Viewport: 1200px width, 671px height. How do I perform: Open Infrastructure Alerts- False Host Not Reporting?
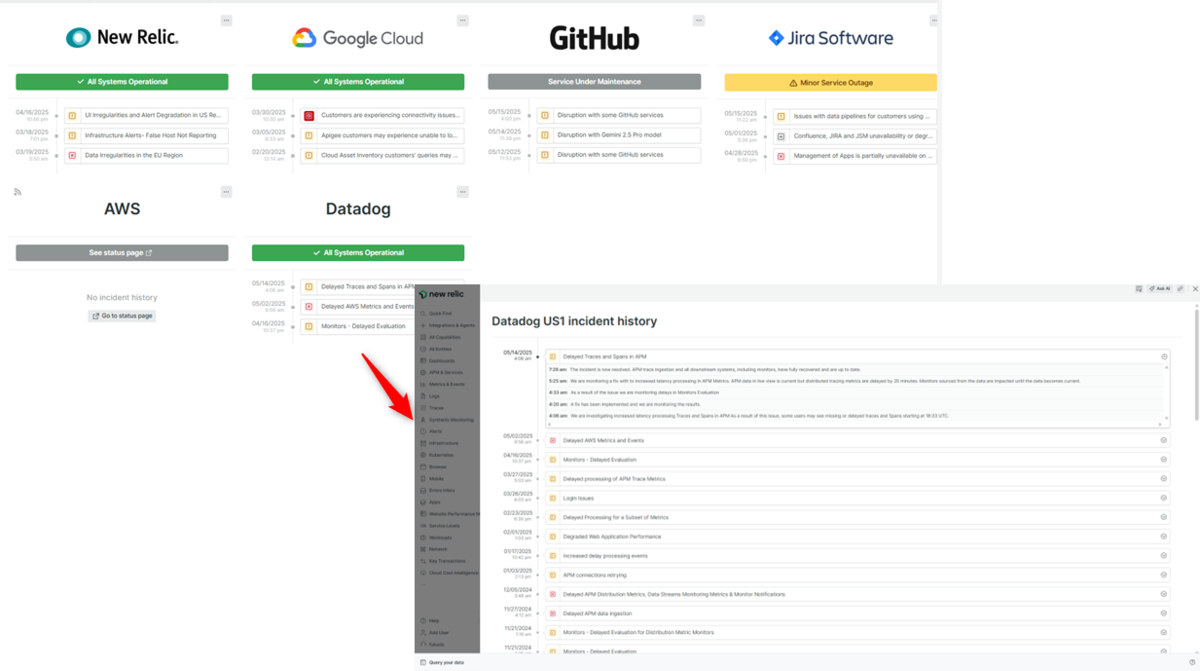146,136
